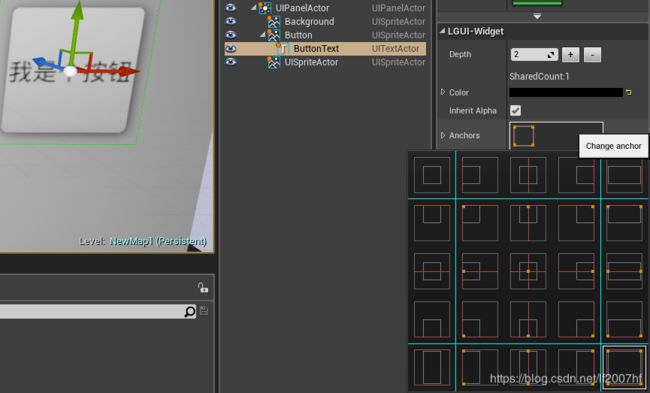The width and height of the screenshot is (650, 393).
Task: Select the Button actor in the outliner
Action: [298, 35]
